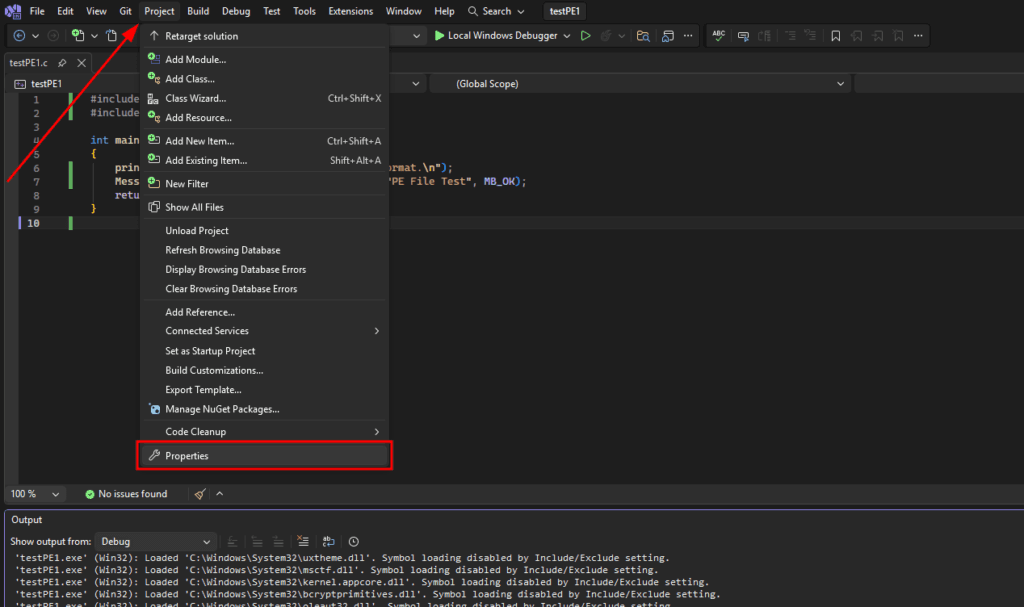This screenshot has width=1024, height=607.
Task: Open the Build menu
Action: click(x=198, y=11)
